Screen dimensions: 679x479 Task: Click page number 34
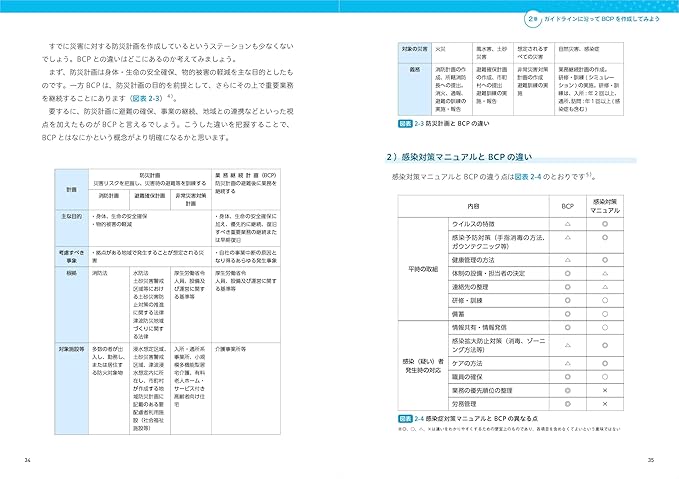pyautogui.click(x=27, y=460)
